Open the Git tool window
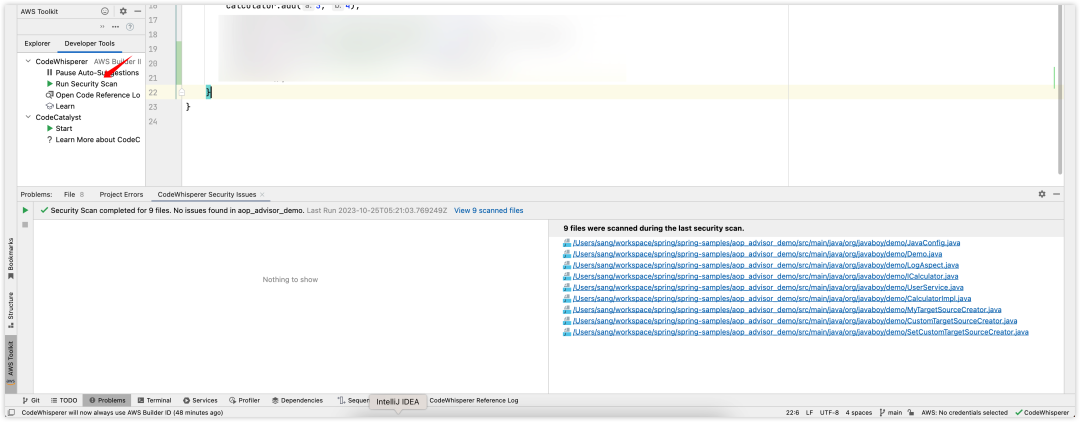The image size is (1080, 422). pos(31,400)
